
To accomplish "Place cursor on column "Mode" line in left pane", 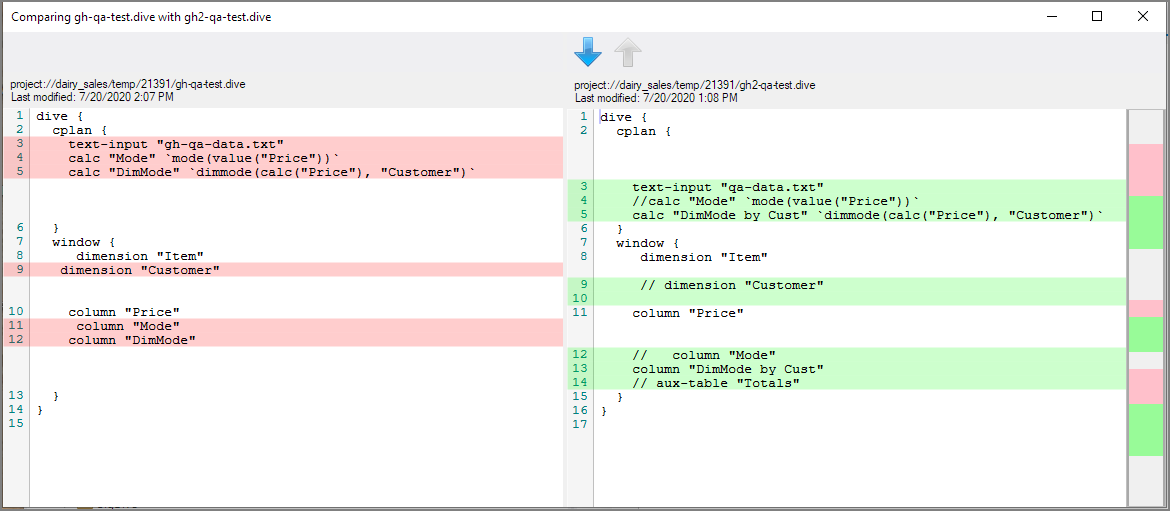I will [x=128, y=326].
